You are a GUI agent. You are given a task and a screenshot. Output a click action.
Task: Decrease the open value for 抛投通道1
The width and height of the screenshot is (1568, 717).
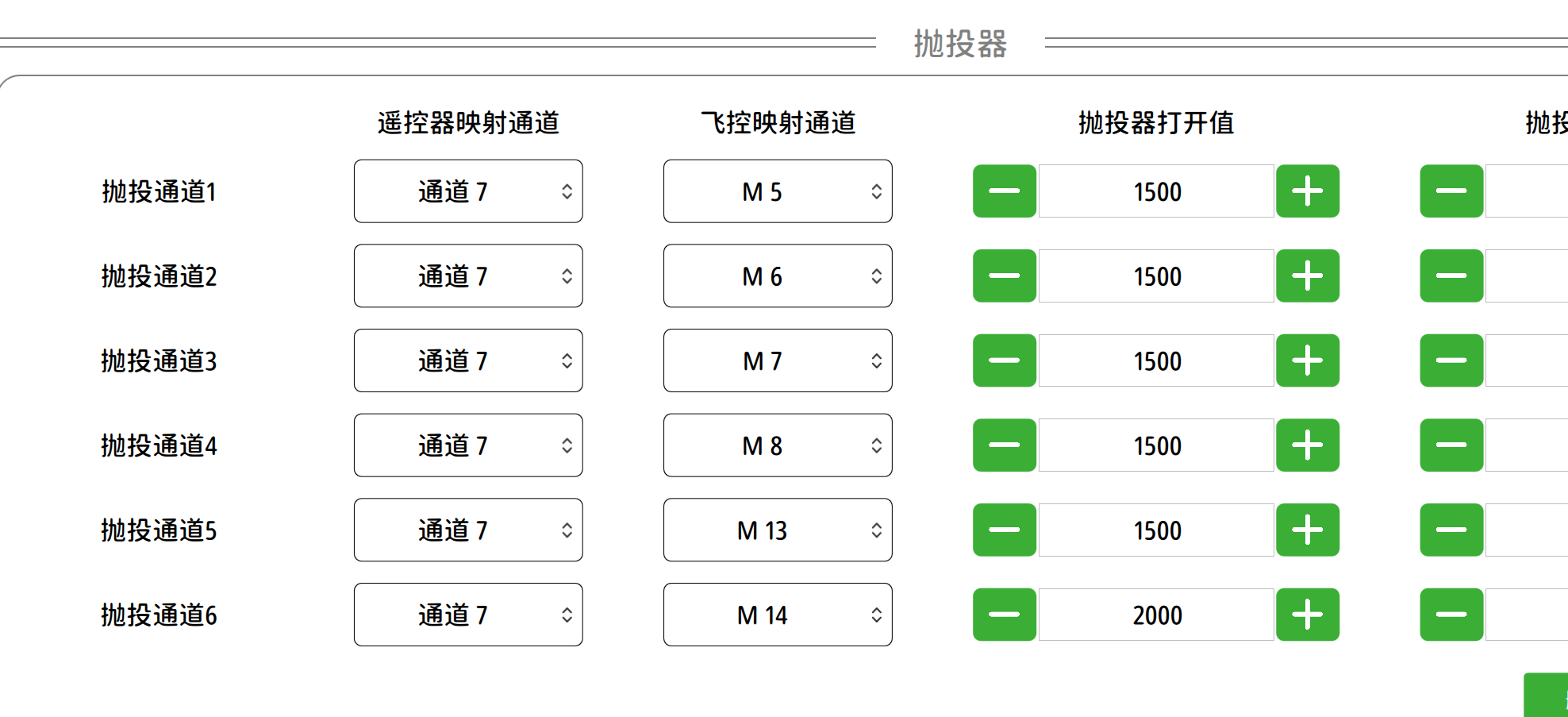tap(1004, 191)
